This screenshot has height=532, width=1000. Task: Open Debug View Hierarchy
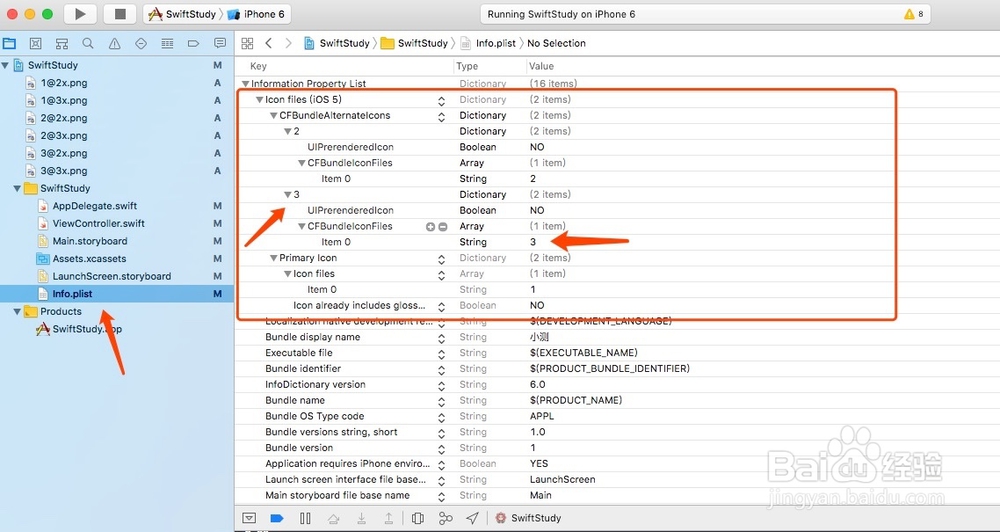pos(418,518)
